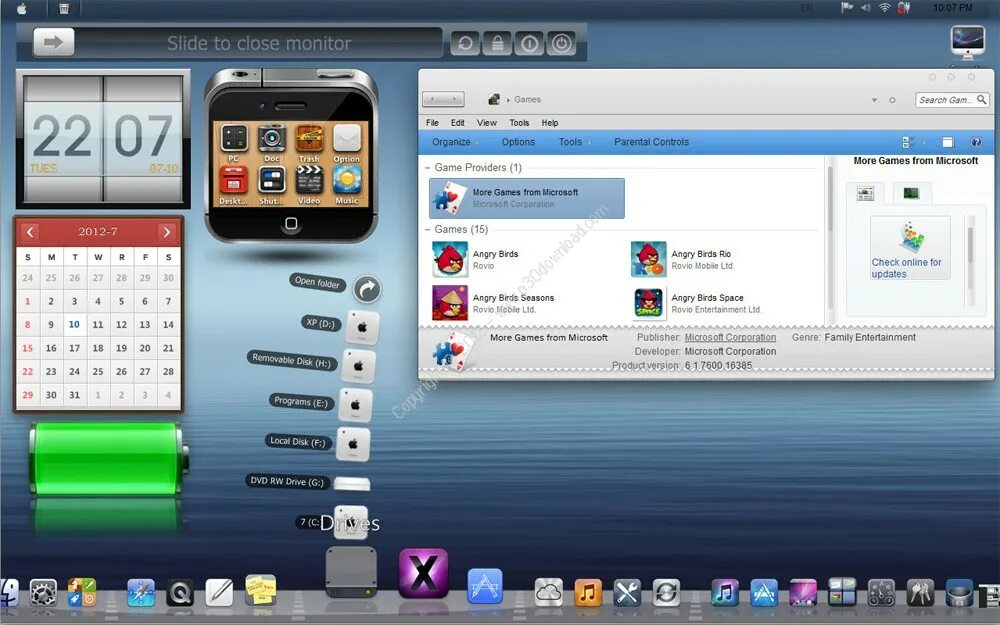1000x625 pixels.
Task: Open the PC icon on the phone widget
Action: point(233,138)
